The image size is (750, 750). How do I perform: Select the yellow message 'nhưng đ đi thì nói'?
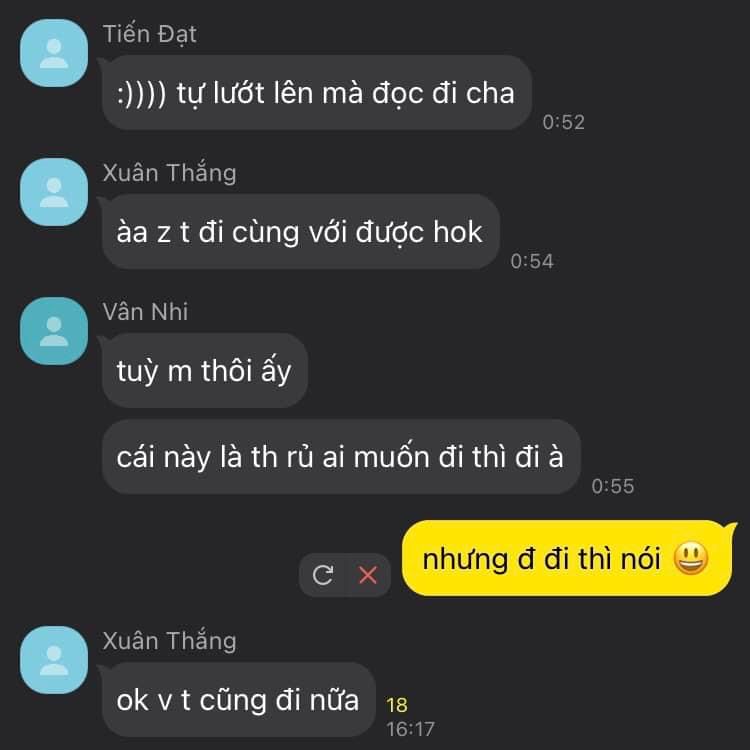click(567, 558)
